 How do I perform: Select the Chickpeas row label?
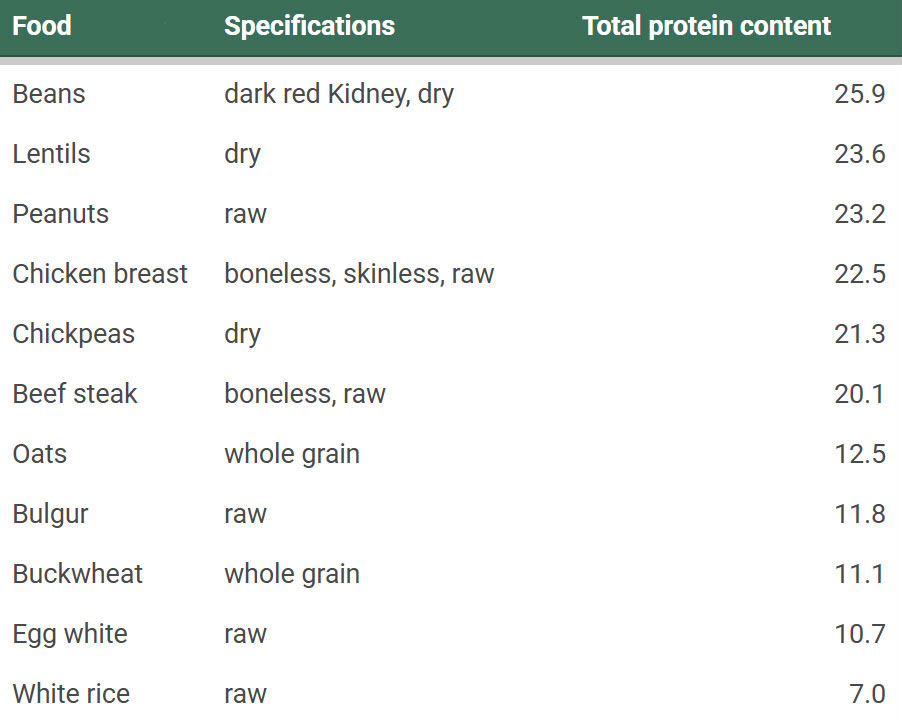(x=73, y=334)
